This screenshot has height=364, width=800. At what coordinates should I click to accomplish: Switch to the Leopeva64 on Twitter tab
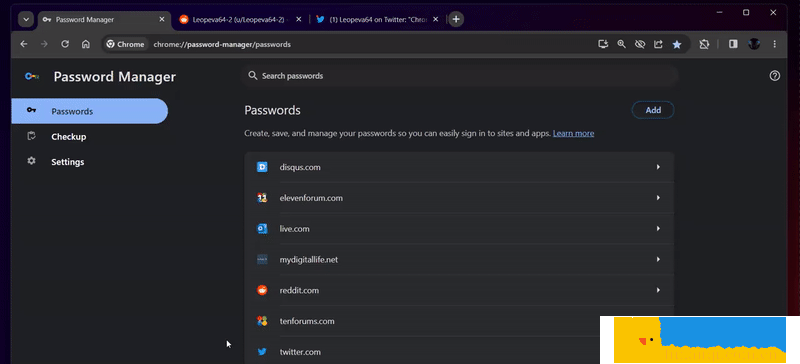(377, 19)
